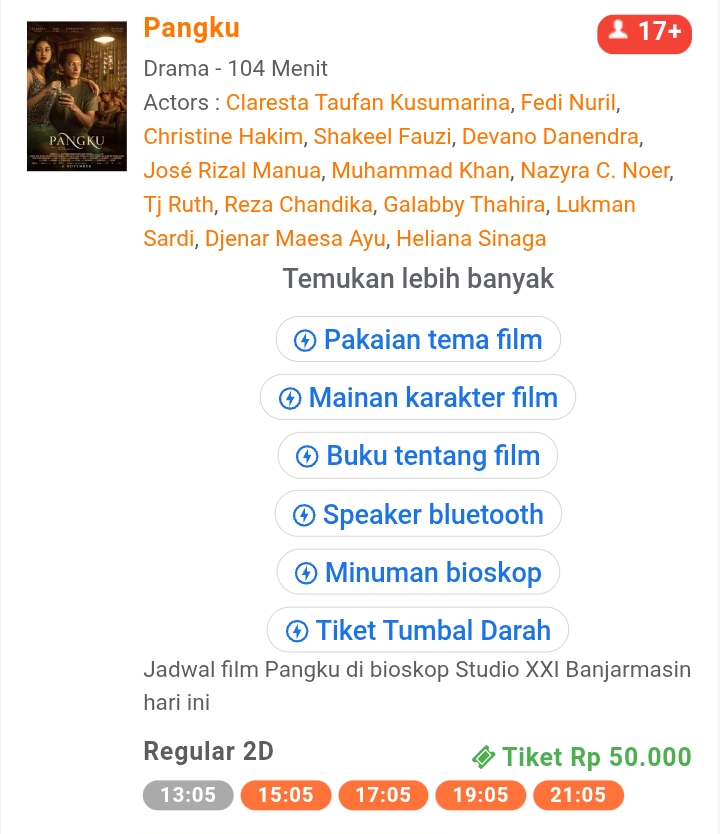
Task: Click the lightning icon beside Mainan karakter film
Action: pos(290,398)
